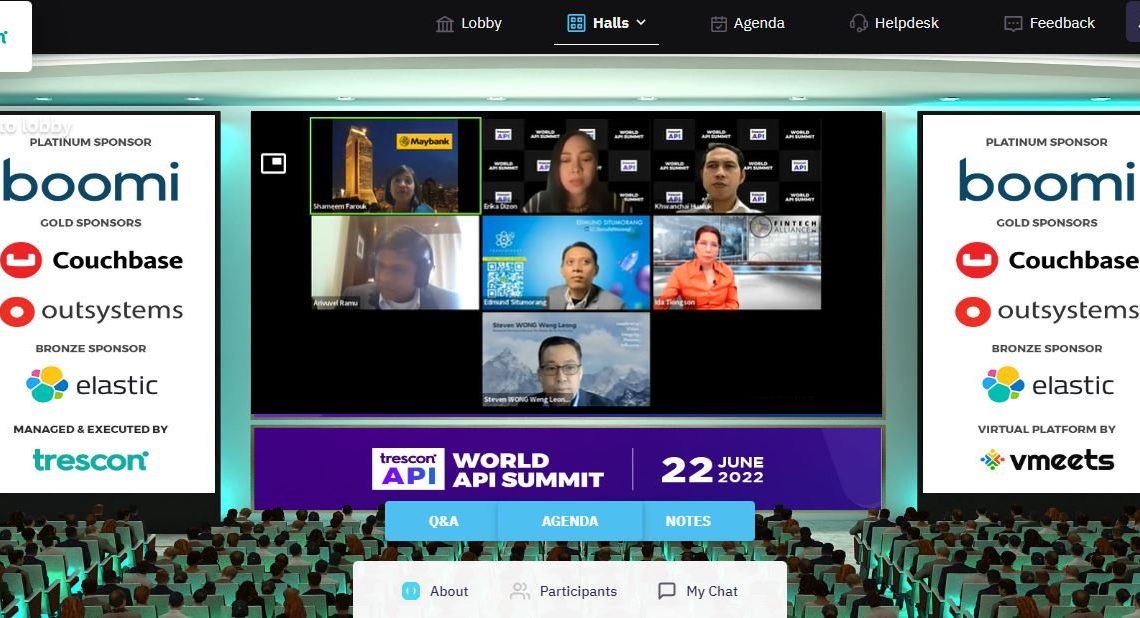
Task: Click '22 JUNE 2022' date on banner
Action: pyautogui.click(x=712, y=470)
